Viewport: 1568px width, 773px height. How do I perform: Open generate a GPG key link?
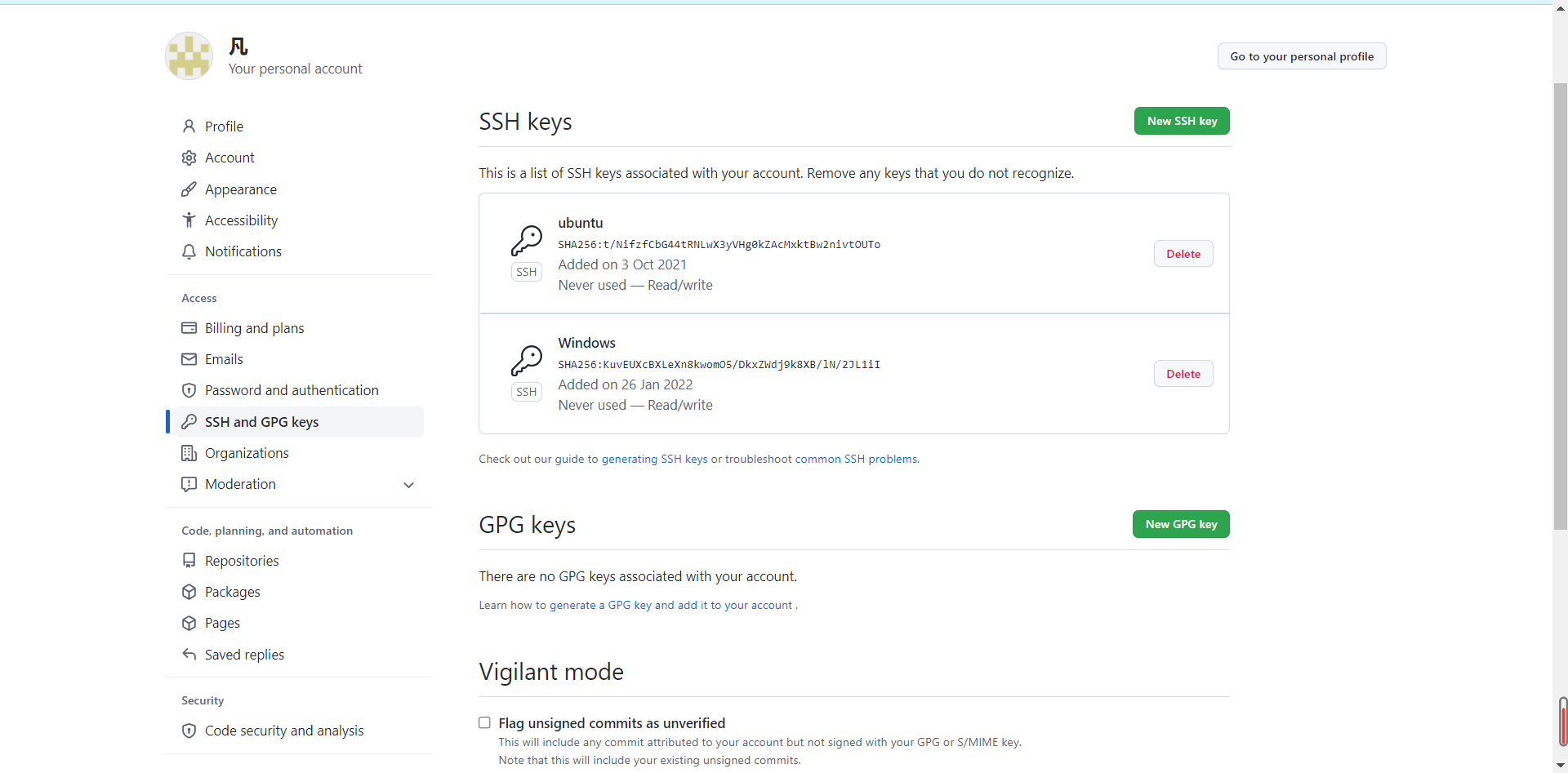pyautogui.click(x=671, y=606)
